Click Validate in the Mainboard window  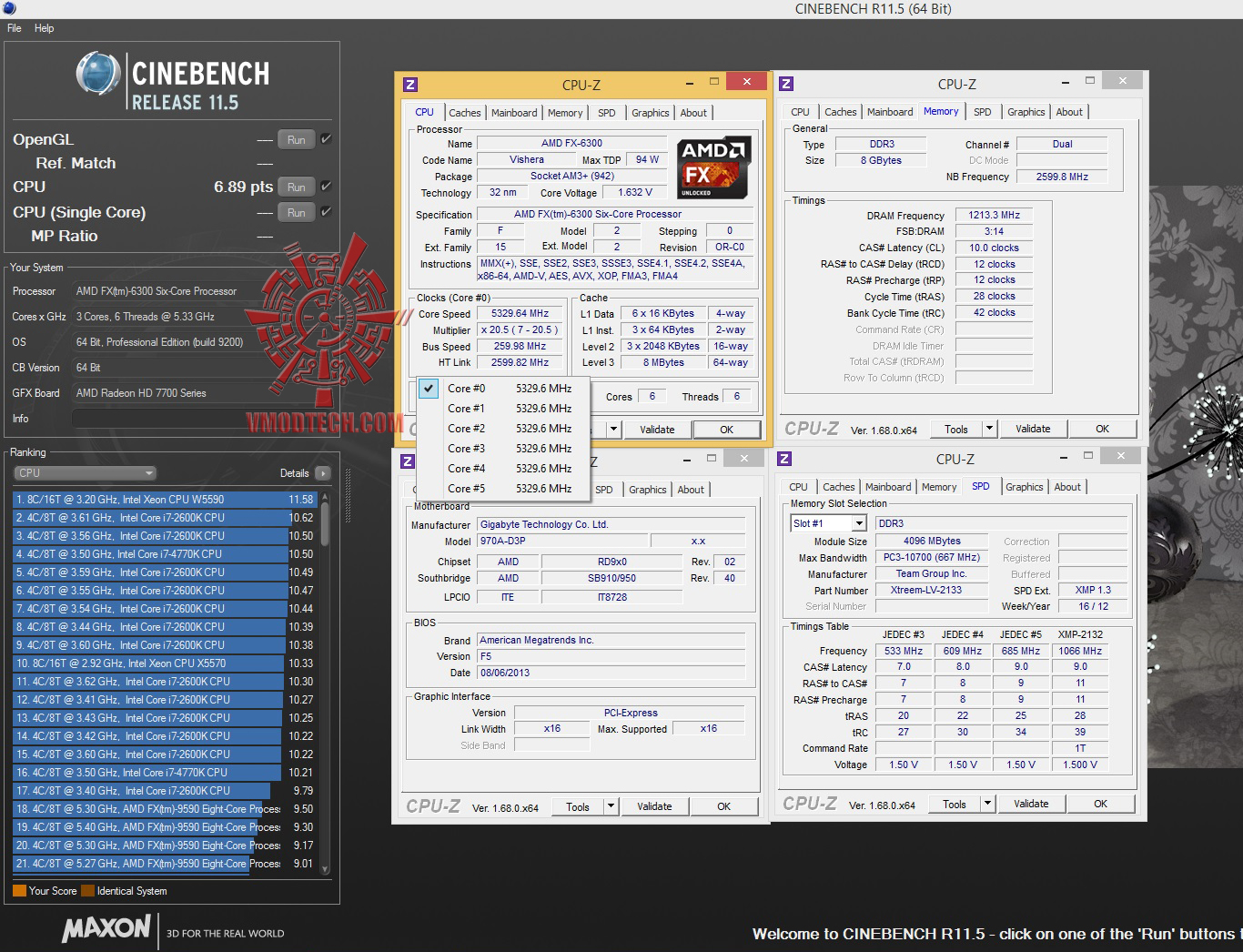[654, 806]
